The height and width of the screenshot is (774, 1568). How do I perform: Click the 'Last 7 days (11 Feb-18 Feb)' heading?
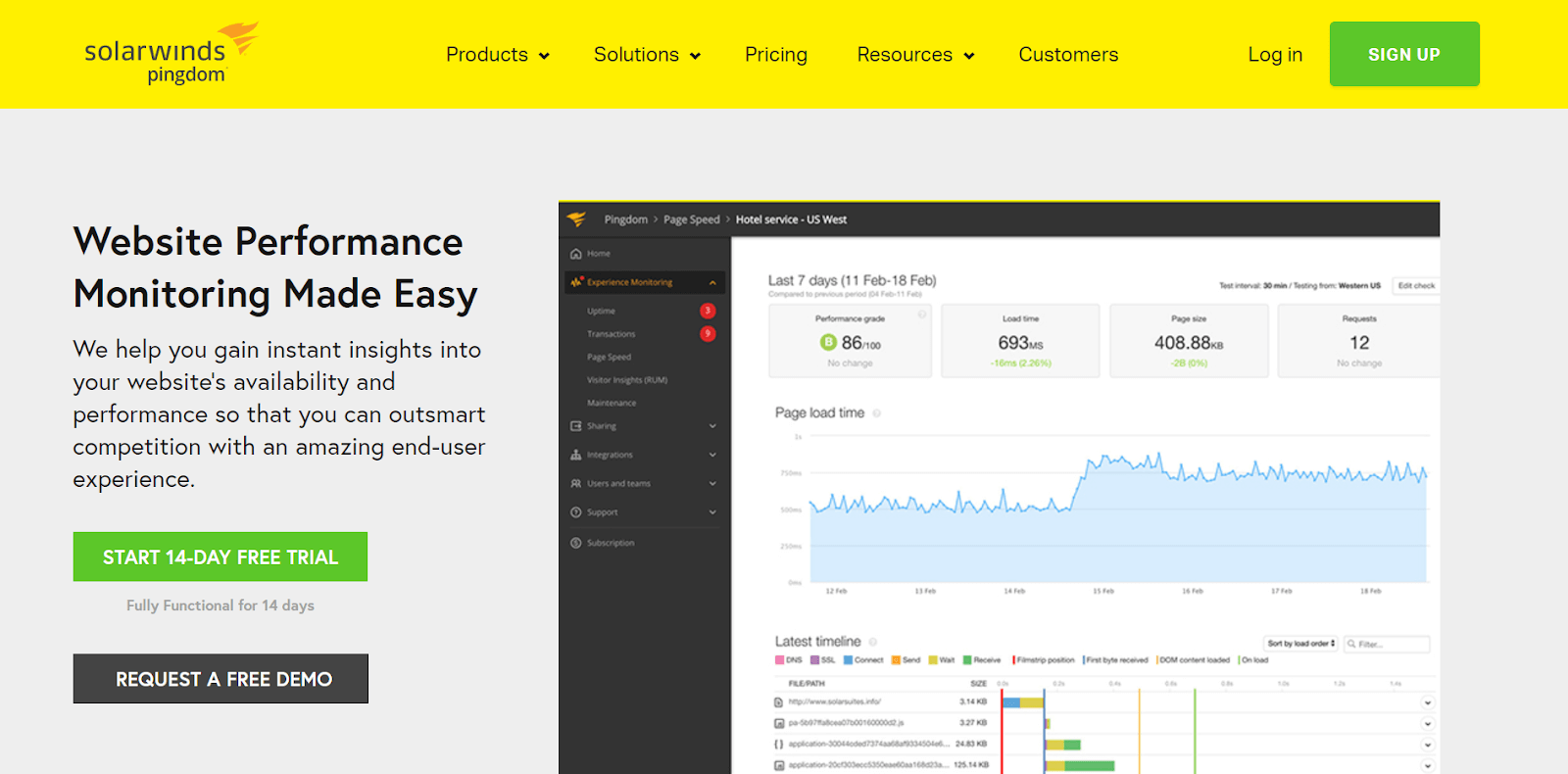coord(853,280)
